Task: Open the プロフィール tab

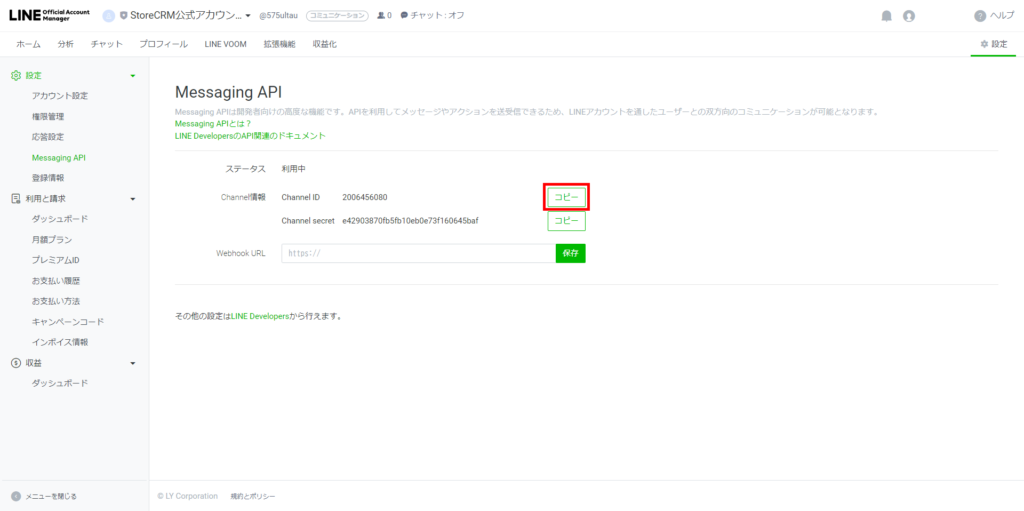Action: point(163,44)
